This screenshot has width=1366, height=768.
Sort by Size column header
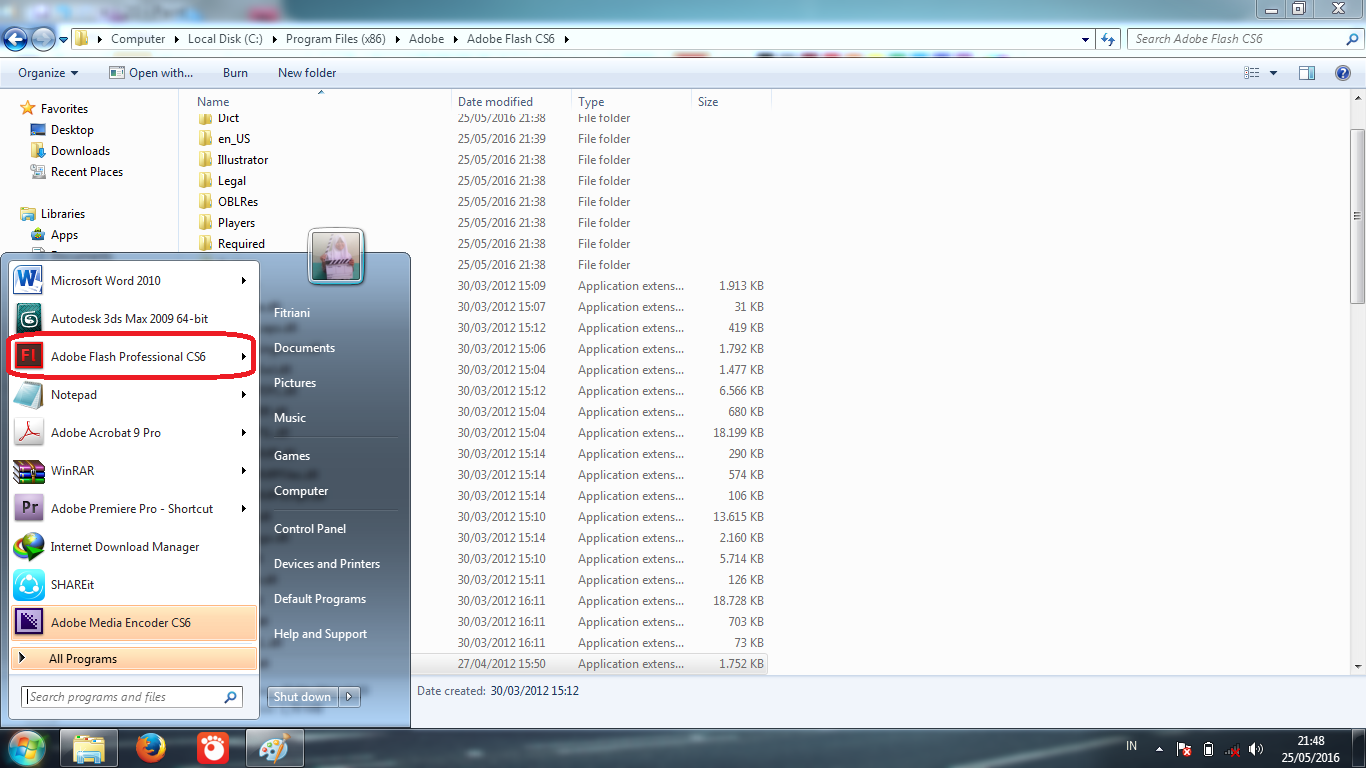click(731, 102)
